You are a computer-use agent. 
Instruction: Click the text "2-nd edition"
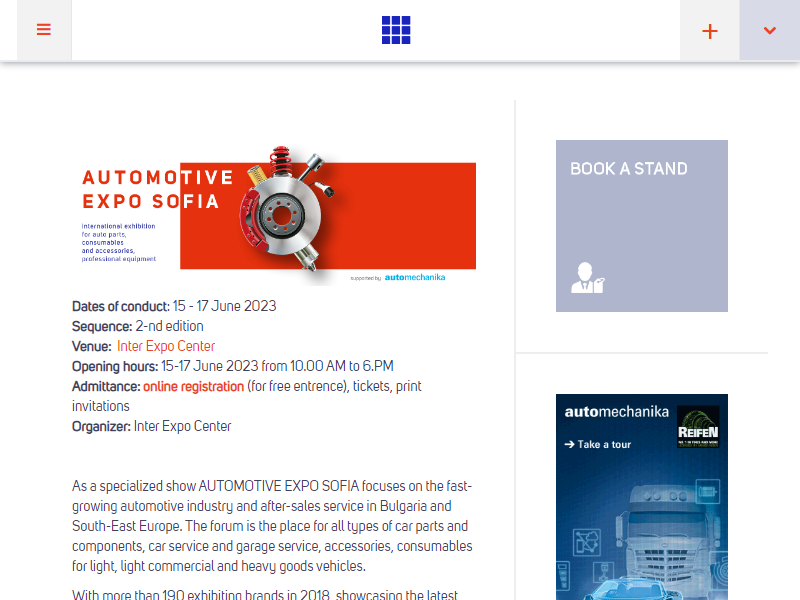pyautogui.click(x=169, y=326)
